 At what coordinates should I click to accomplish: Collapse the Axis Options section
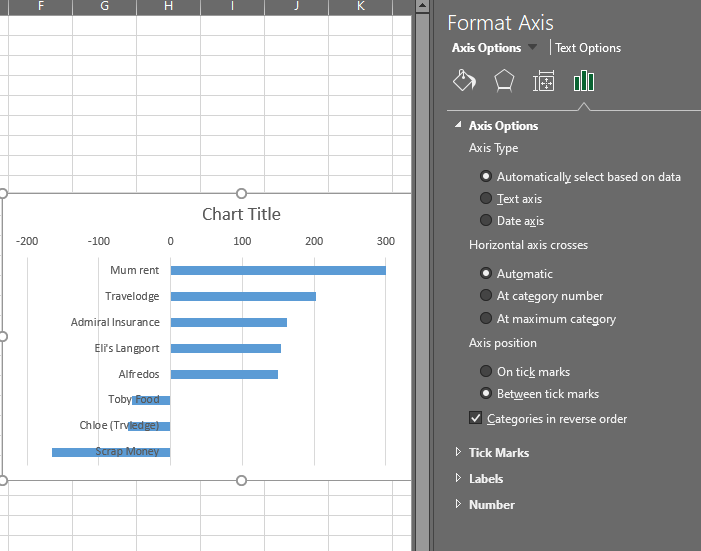tap(458, 125)
